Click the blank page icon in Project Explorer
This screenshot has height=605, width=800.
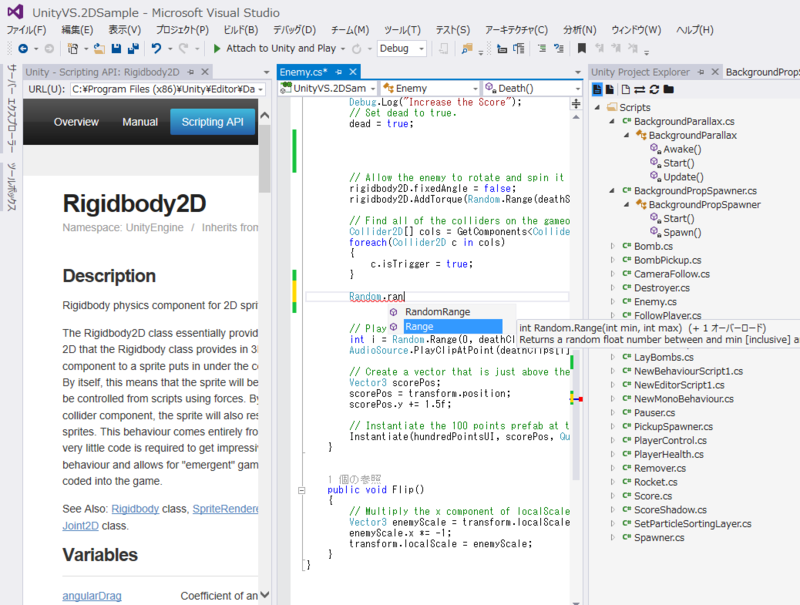coord(626,90)
